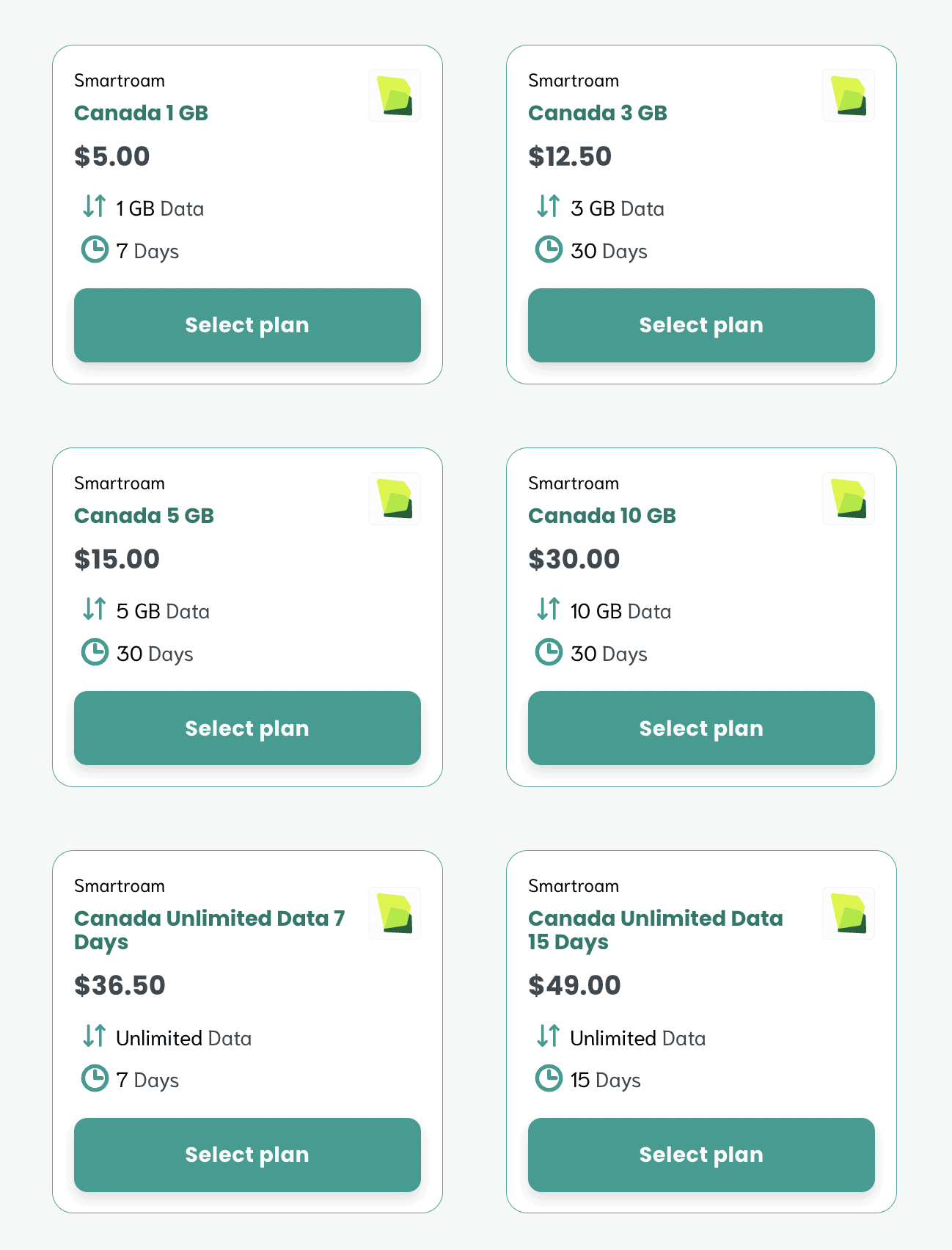
Task: Open the Canada Unlimited Data 15 Days plan details
Action: (x=656, y=929)
